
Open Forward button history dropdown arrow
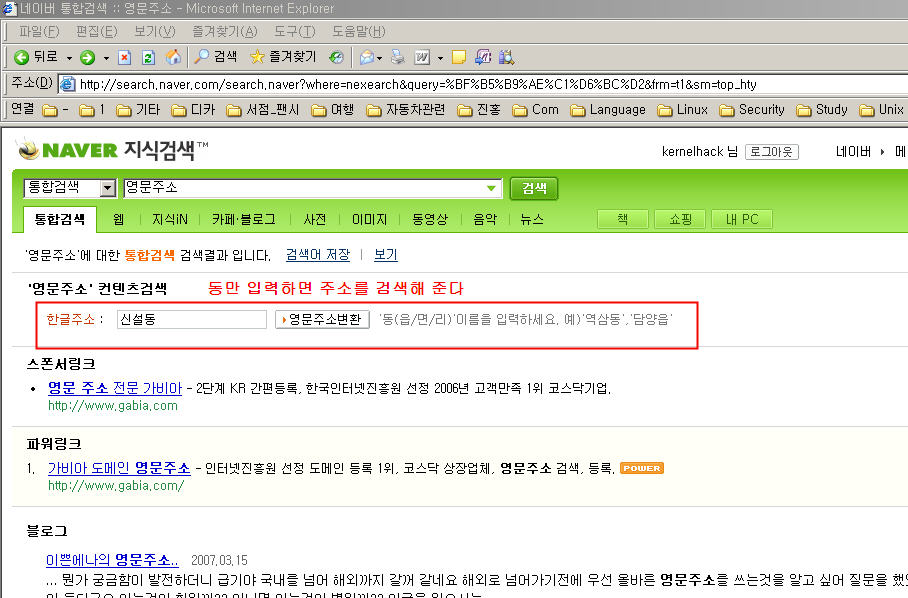point(106,58)
